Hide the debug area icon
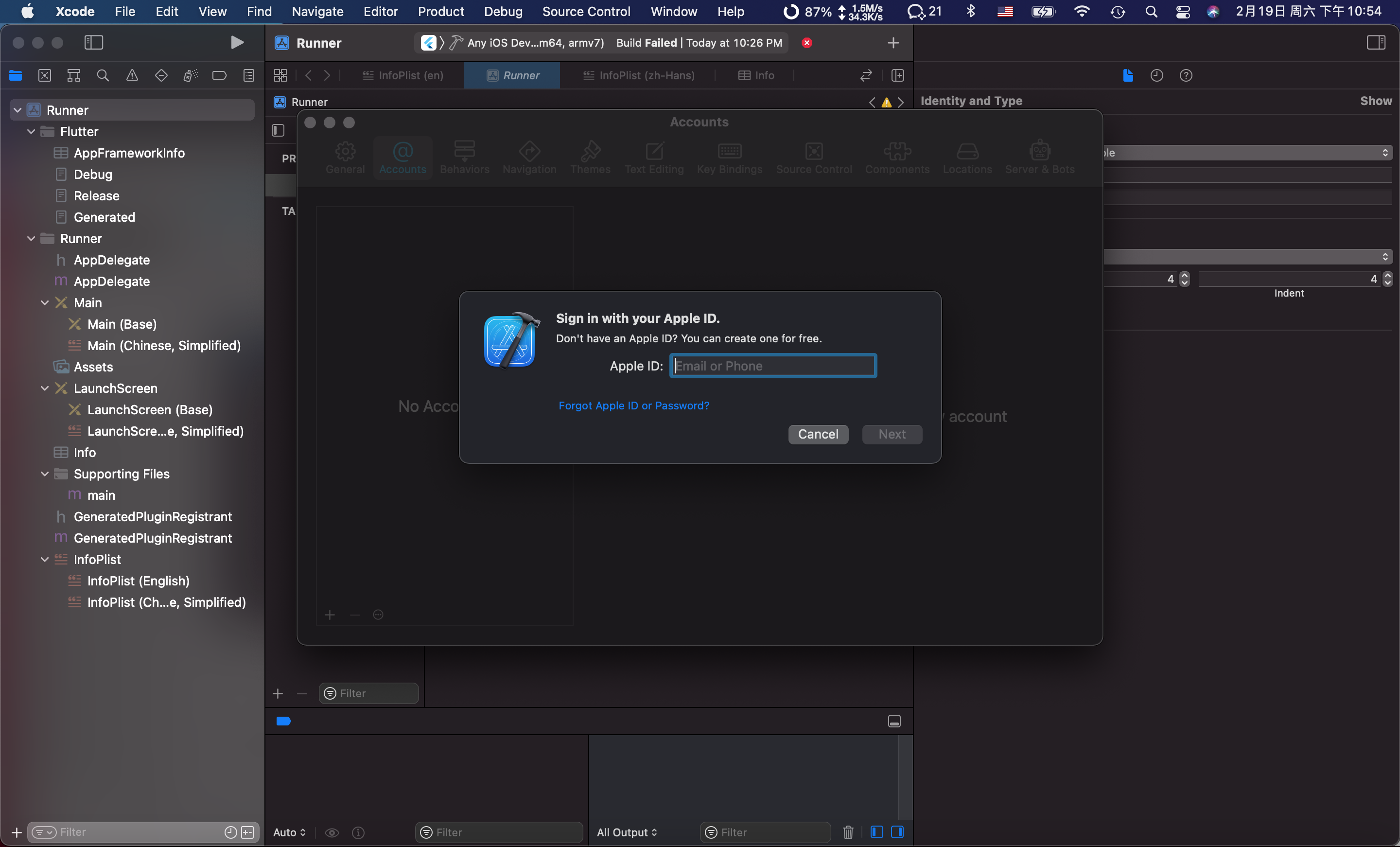 point(894,722)
